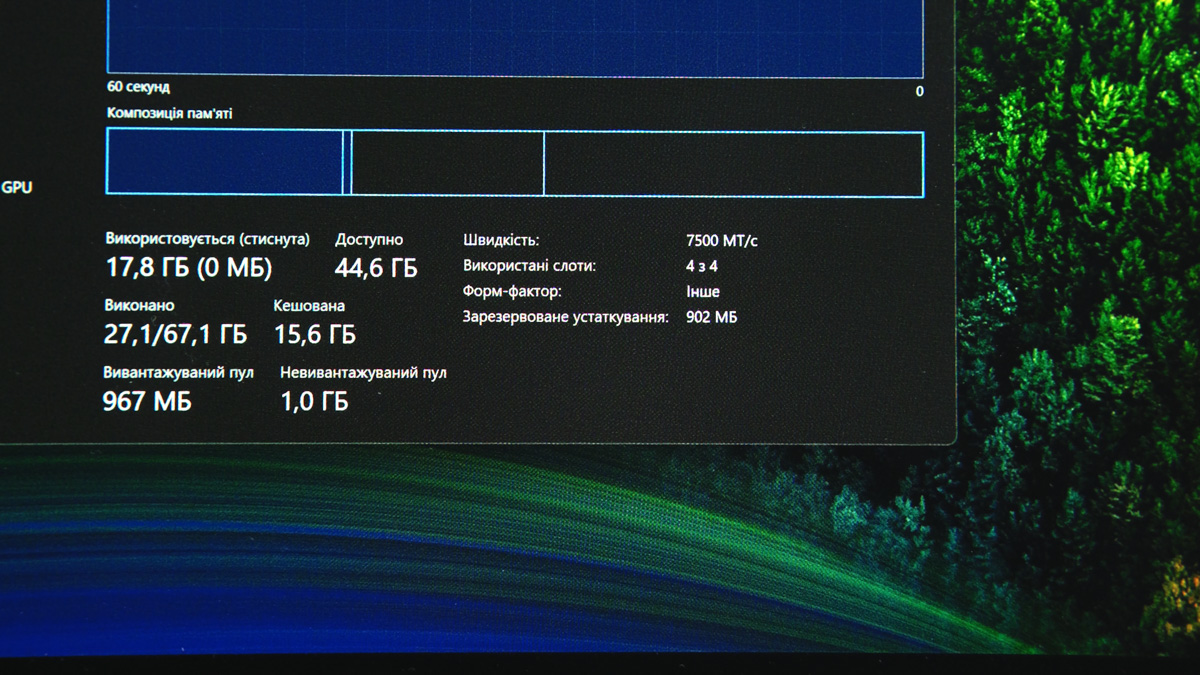Click the 'Невивантажуваний пул' label
The image size is (1200, 675).
[x=363, y=372]
